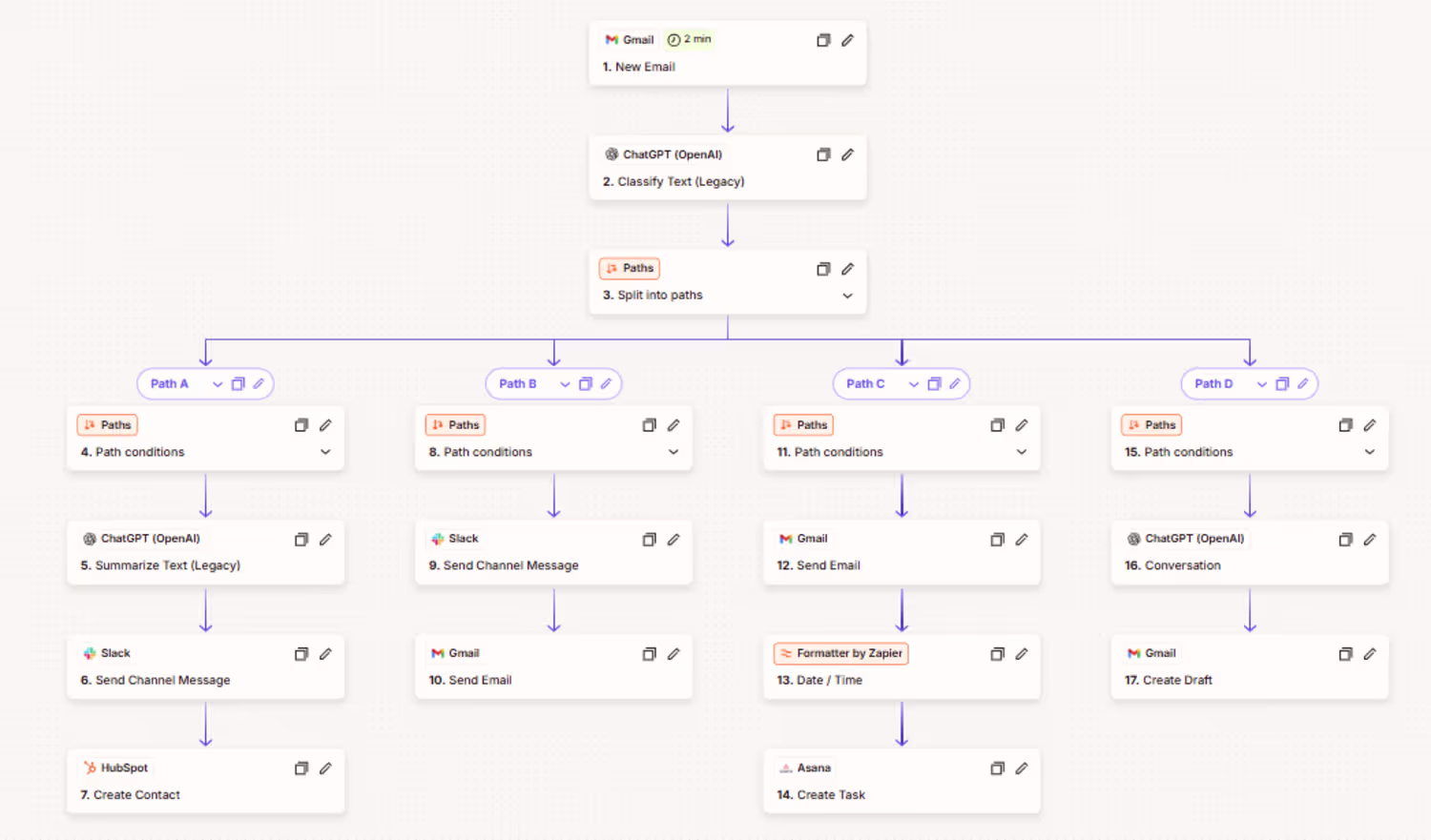Expand step 15 Path conditions chevron
This screenshot has height=840, width=1431.
coord(1370,452)
